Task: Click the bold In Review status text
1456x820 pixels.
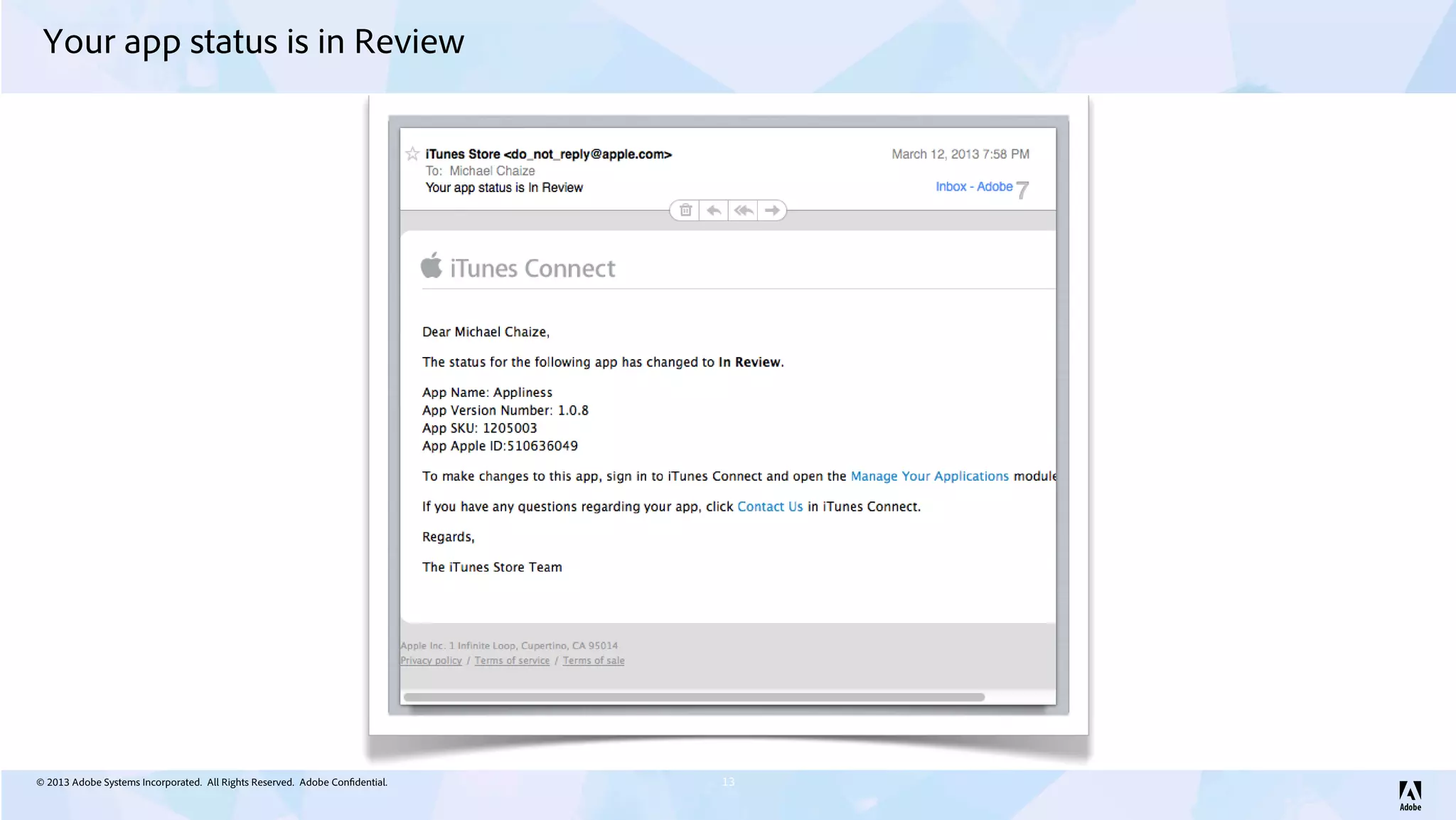Action: [749, 362]
